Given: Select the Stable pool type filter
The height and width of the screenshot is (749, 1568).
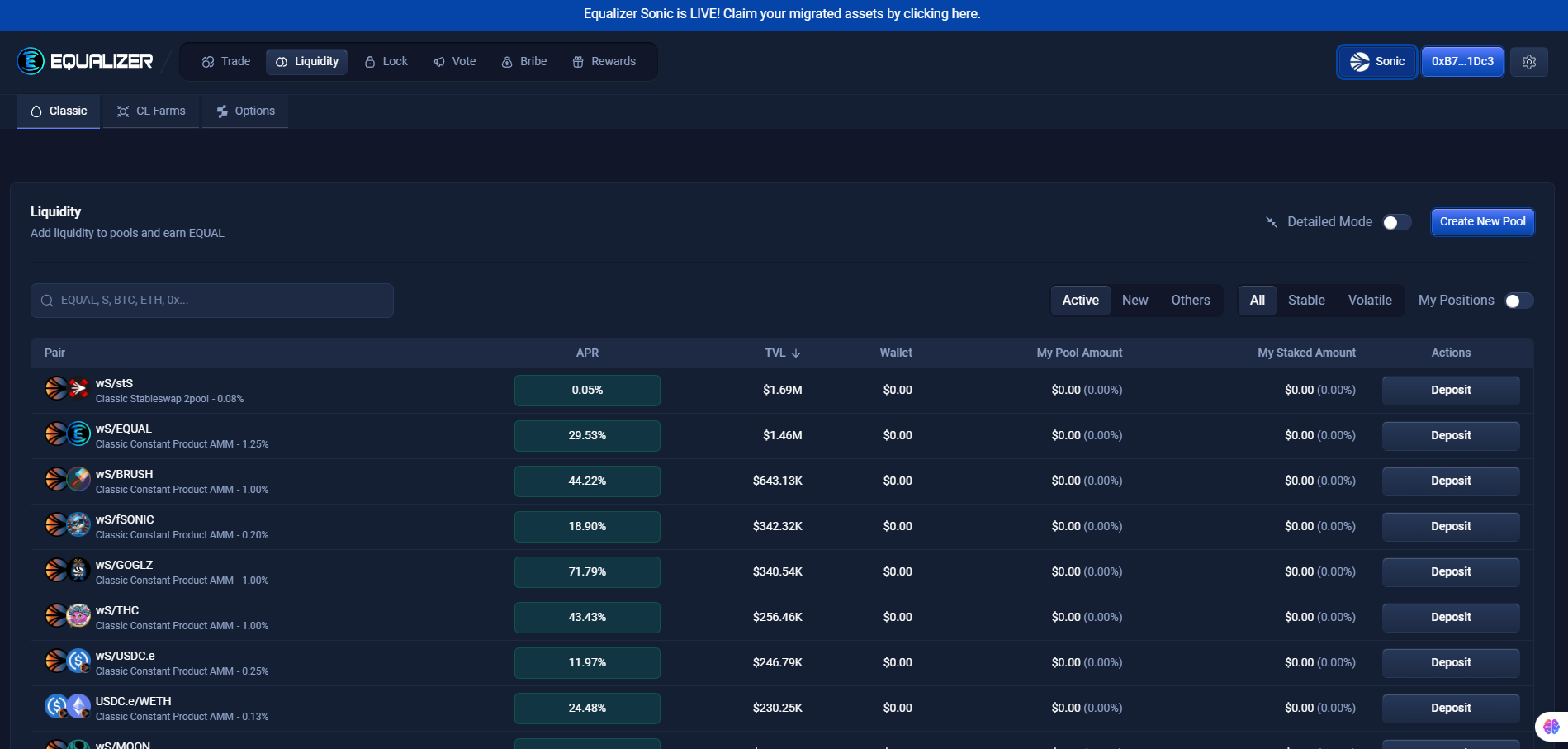Looking at the screenshot, I should click(1306, 301).
